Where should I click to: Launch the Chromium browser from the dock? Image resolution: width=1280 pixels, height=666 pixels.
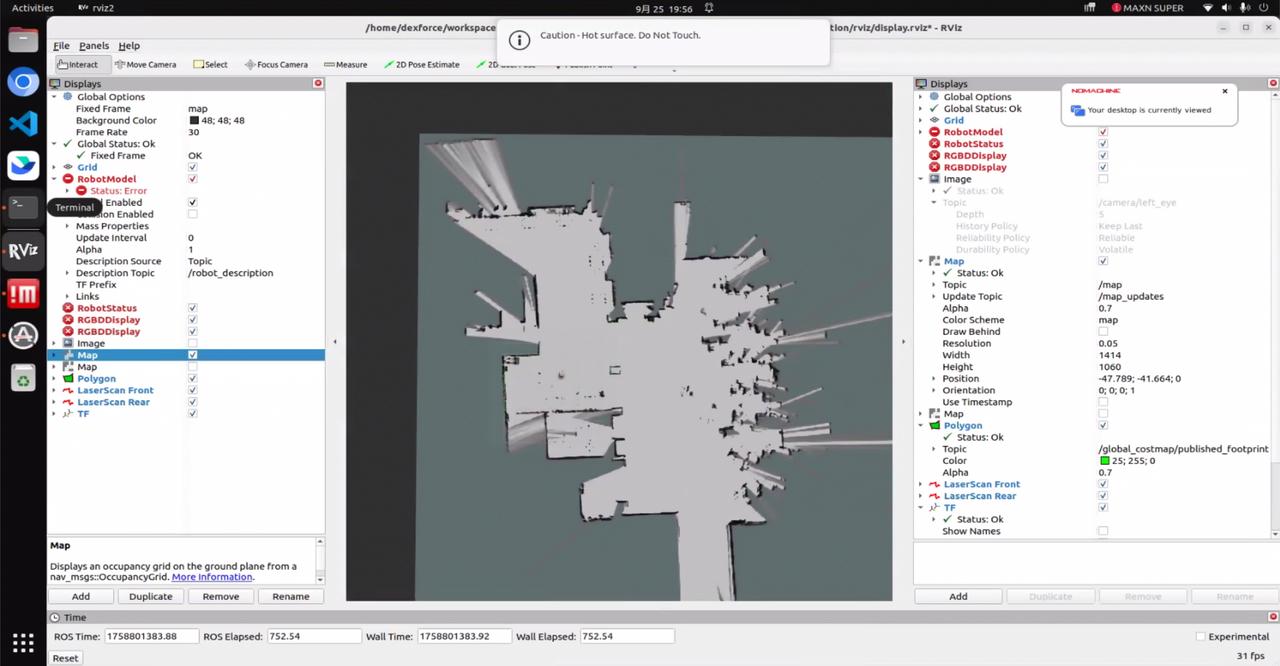coord(23,82)
